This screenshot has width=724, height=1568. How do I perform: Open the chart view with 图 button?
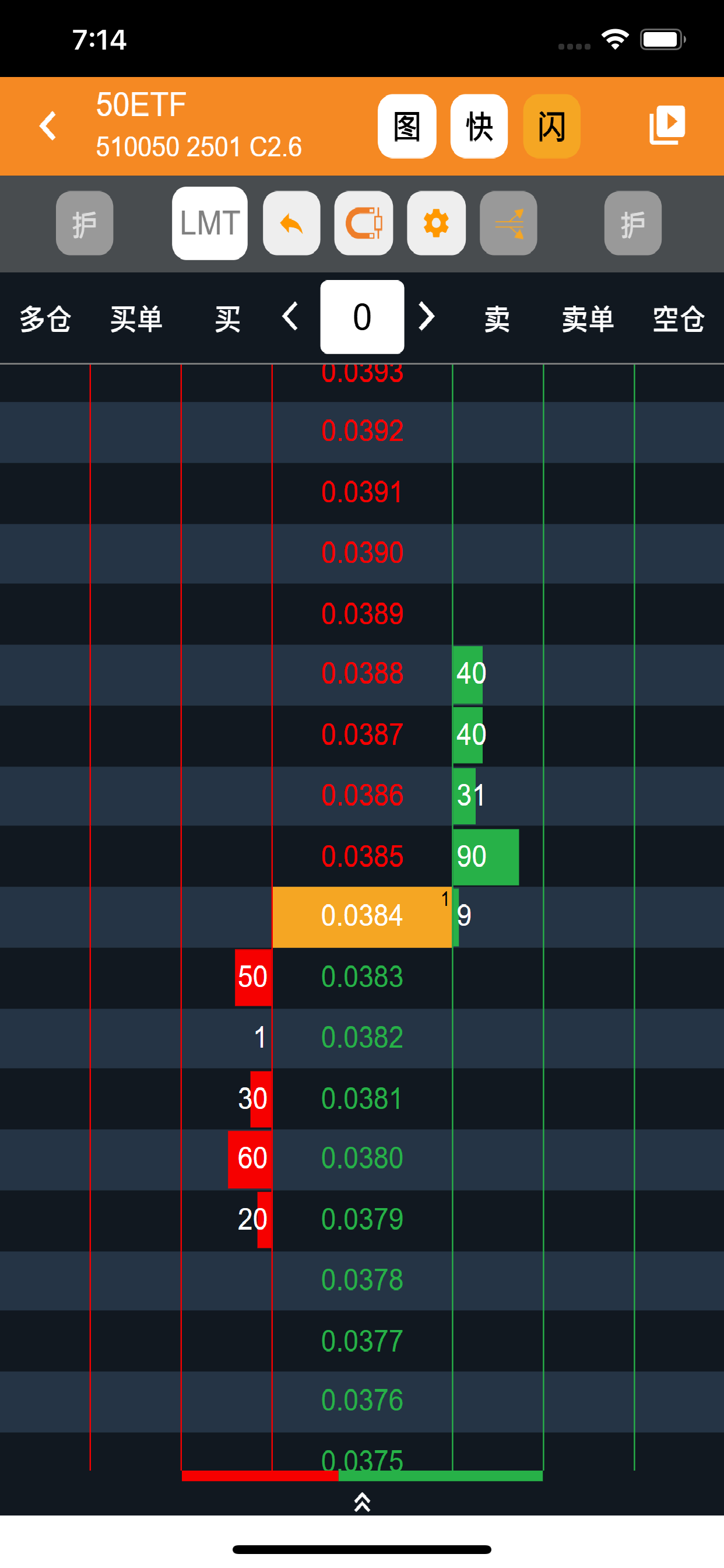click(x=406, y=126)
